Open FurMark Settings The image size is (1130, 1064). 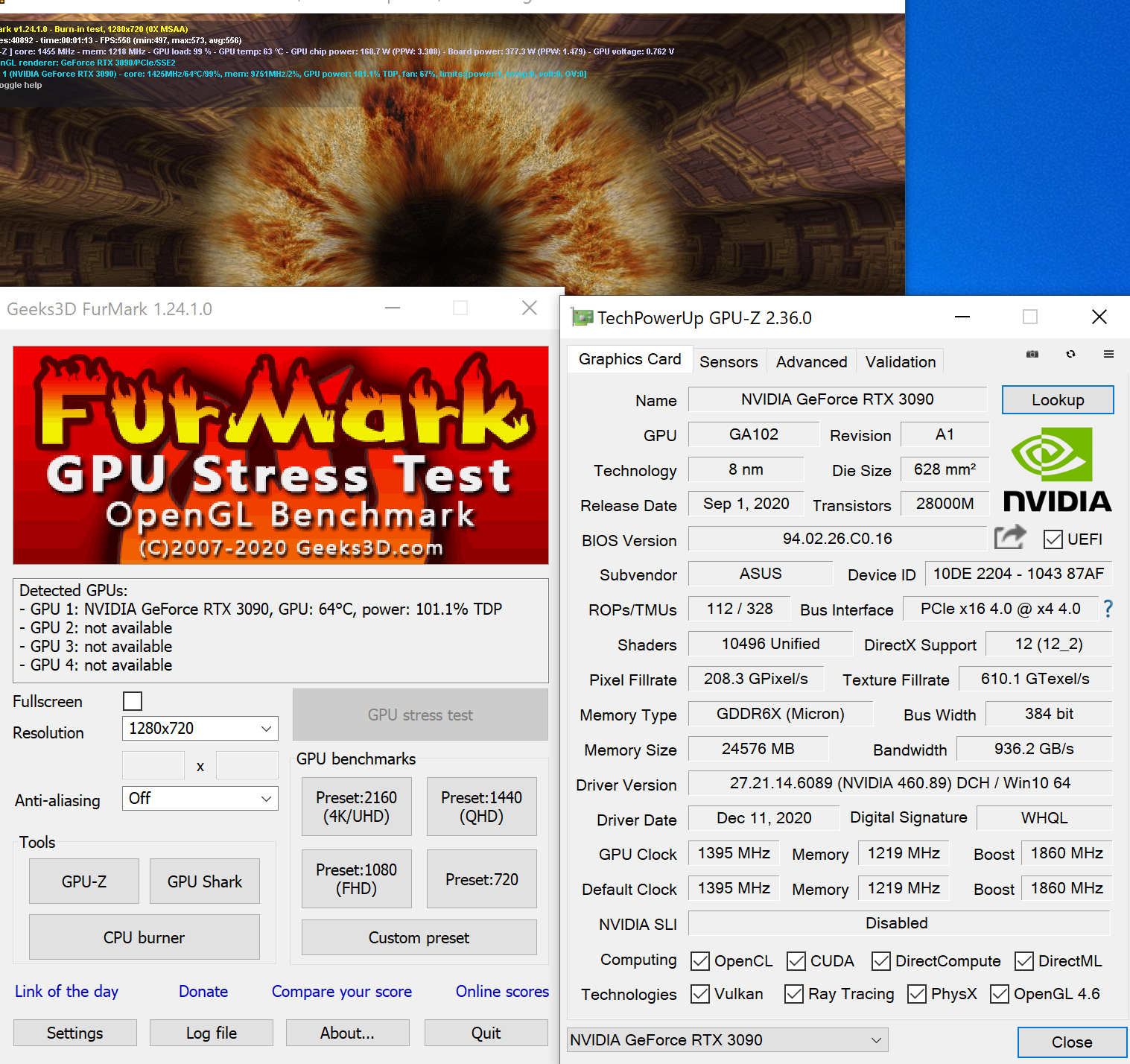click(74, 1033)
